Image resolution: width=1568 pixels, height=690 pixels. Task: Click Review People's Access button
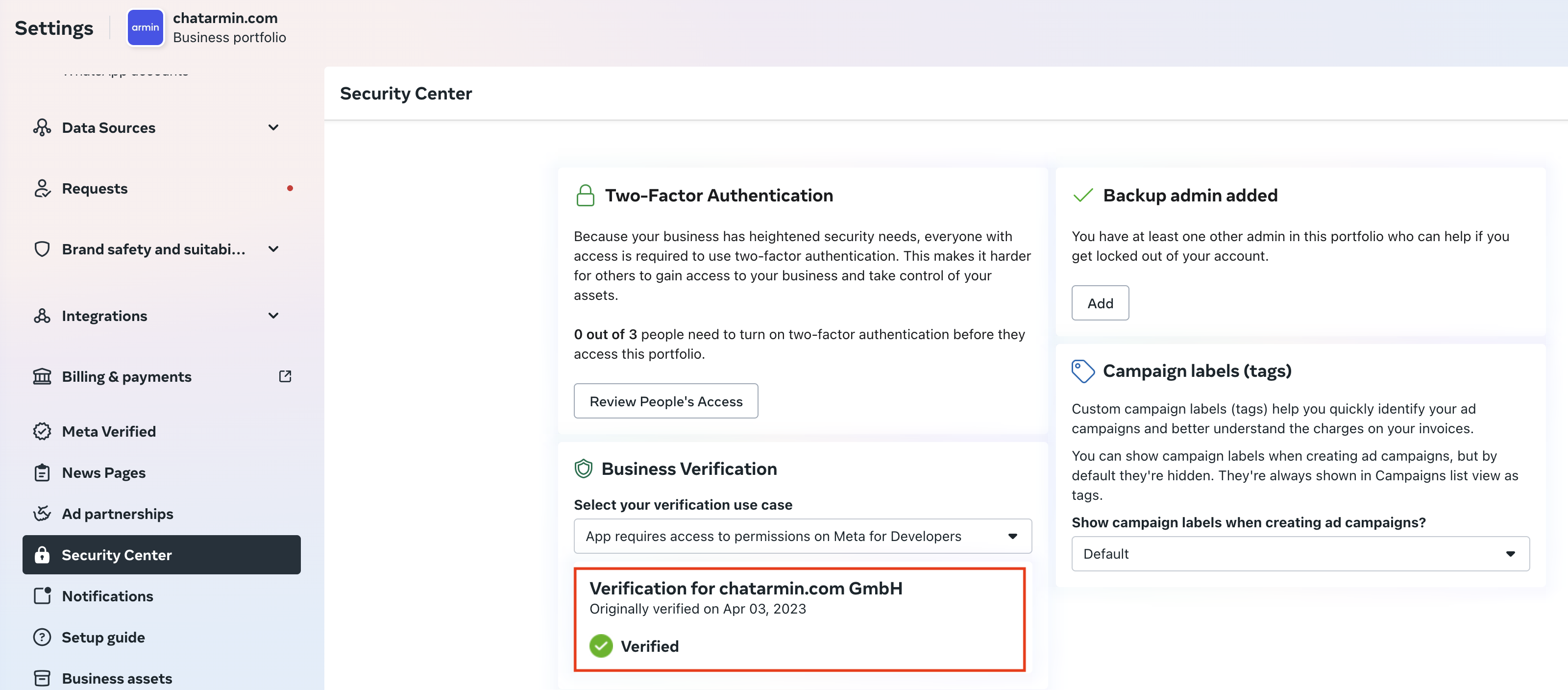(665, 401)
